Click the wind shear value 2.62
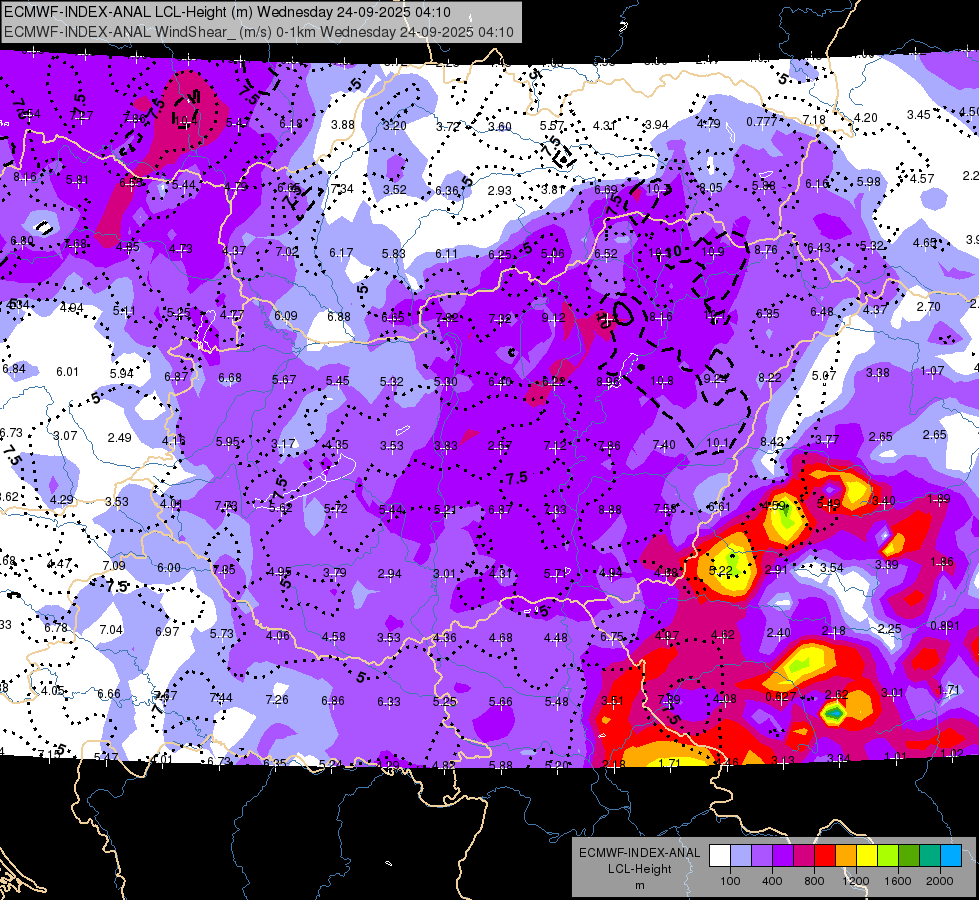 (836, 695)
